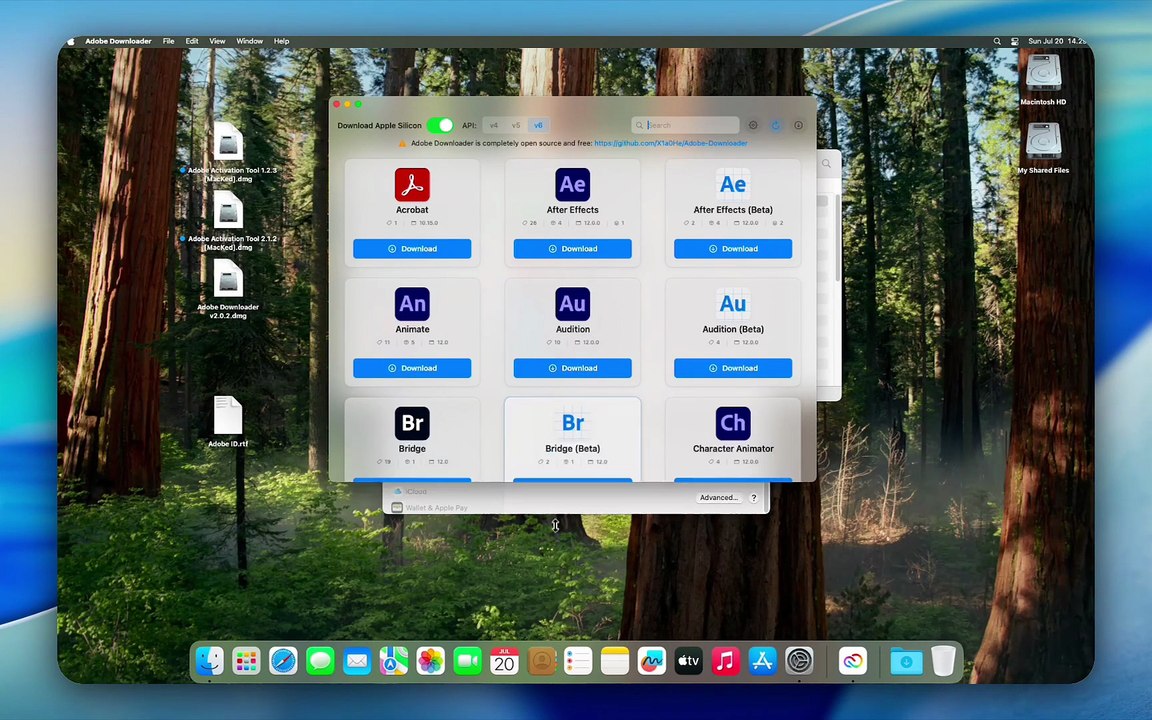This screenshot has width=1152, height=720.
Task: Select Adobe Downloader v2.0.2.dmg desktop file
Action: tap(228, 289)
